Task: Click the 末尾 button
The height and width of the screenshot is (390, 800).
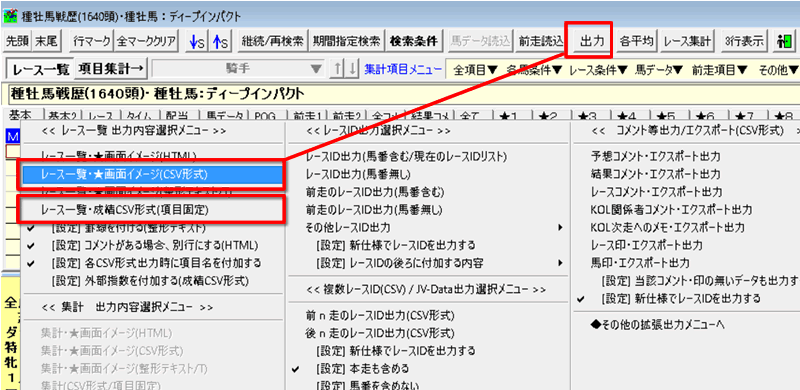Action: pos(46,41)
